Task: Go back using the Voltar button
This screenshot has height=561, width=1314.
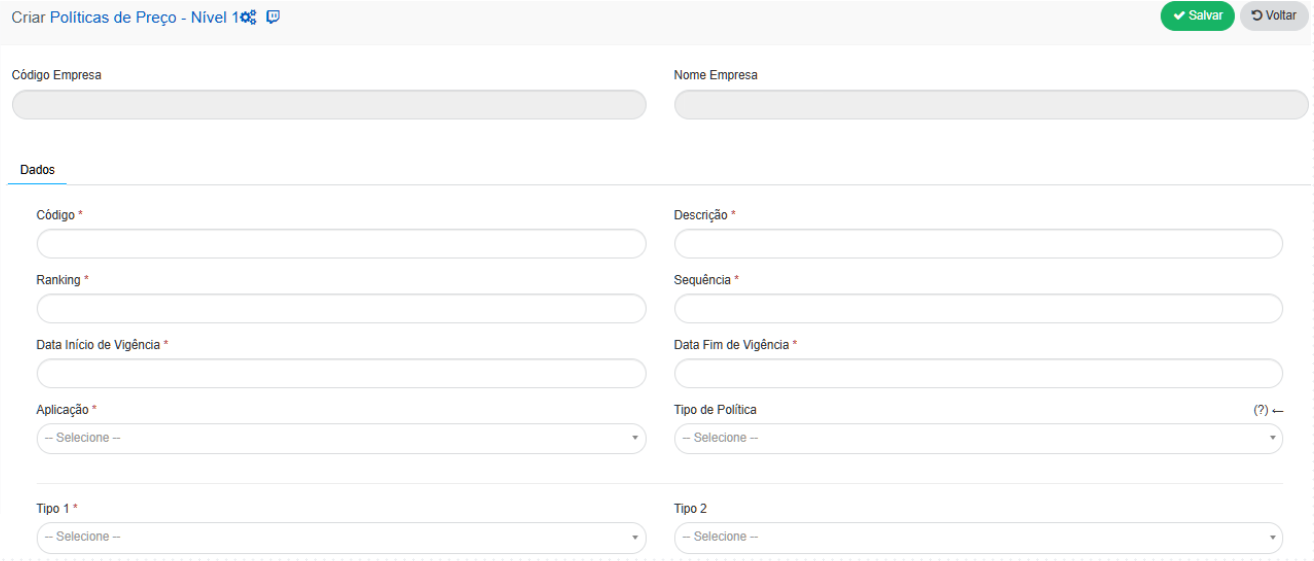Action: [x=1274, y=16]
